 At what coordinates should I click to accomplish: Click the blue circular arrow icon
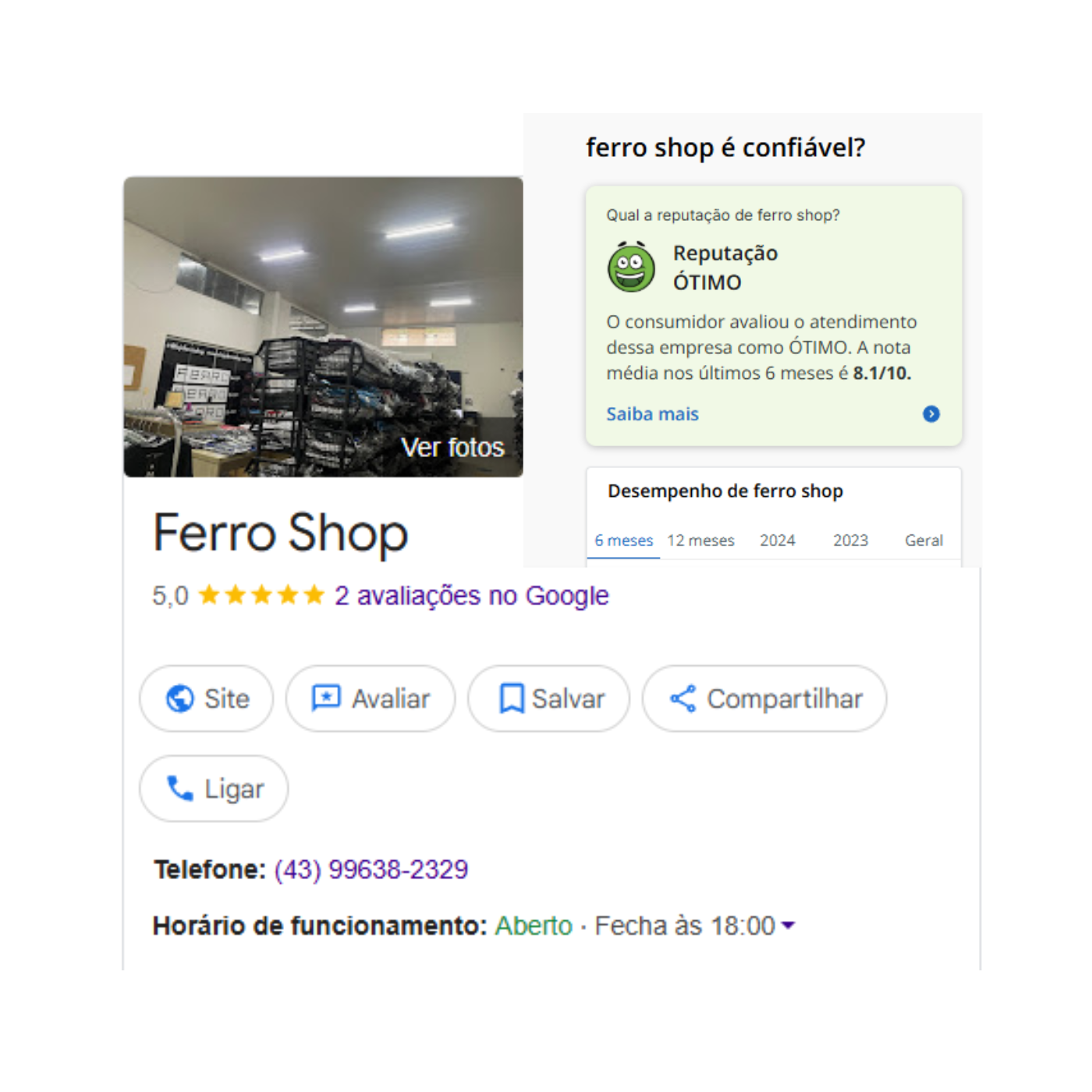point(931,414)
